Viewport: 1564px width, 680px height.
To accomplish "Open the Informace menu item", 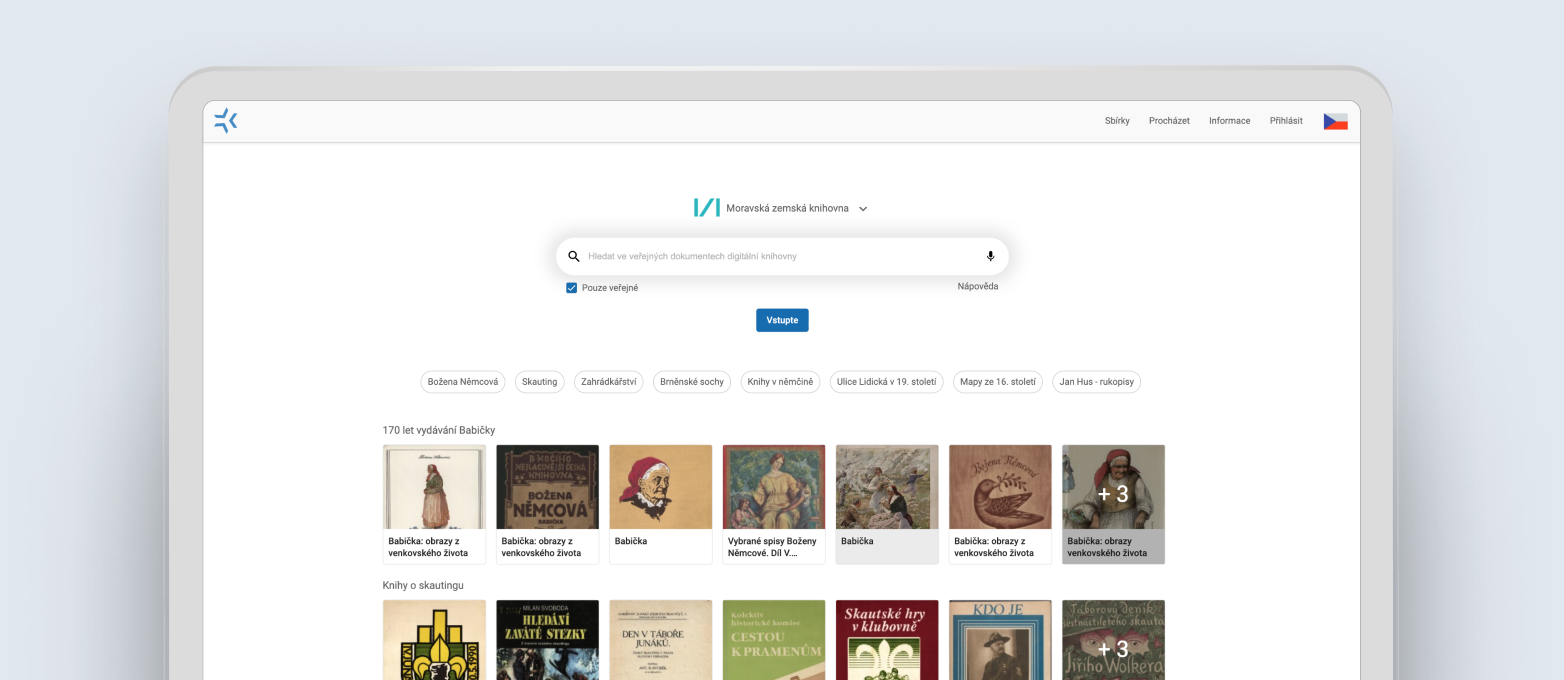I will pyautogui.click(x=1229, y=121).
